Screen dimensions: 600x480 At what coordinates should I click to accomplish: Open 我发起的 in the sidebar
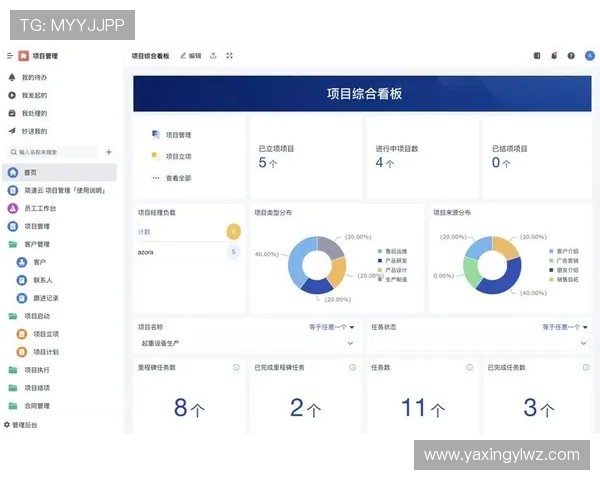tap(28, 95)
